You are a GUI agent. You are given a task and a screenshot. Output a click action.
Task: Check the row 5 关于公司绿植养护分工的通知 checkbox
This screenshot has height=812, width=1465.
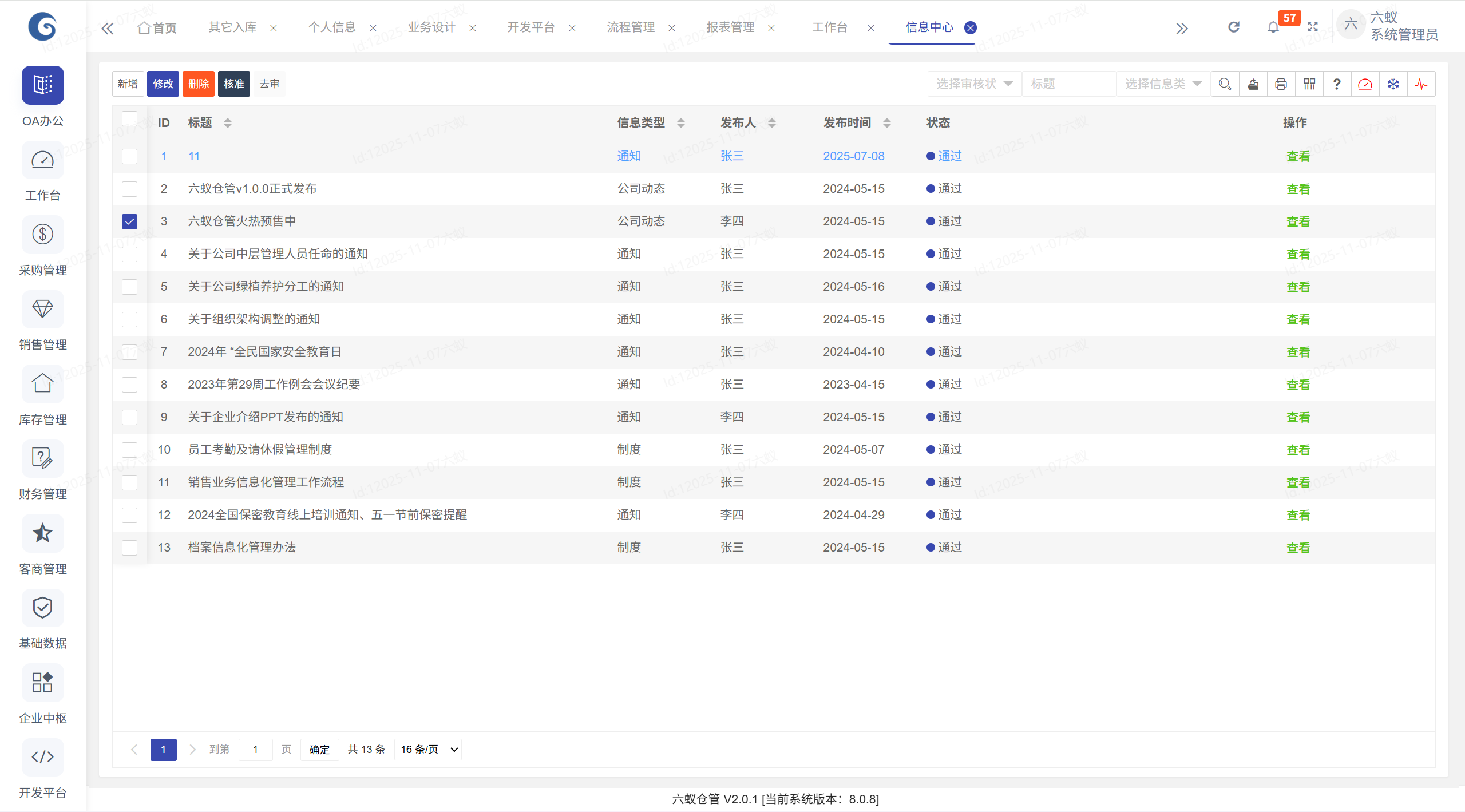130,287
